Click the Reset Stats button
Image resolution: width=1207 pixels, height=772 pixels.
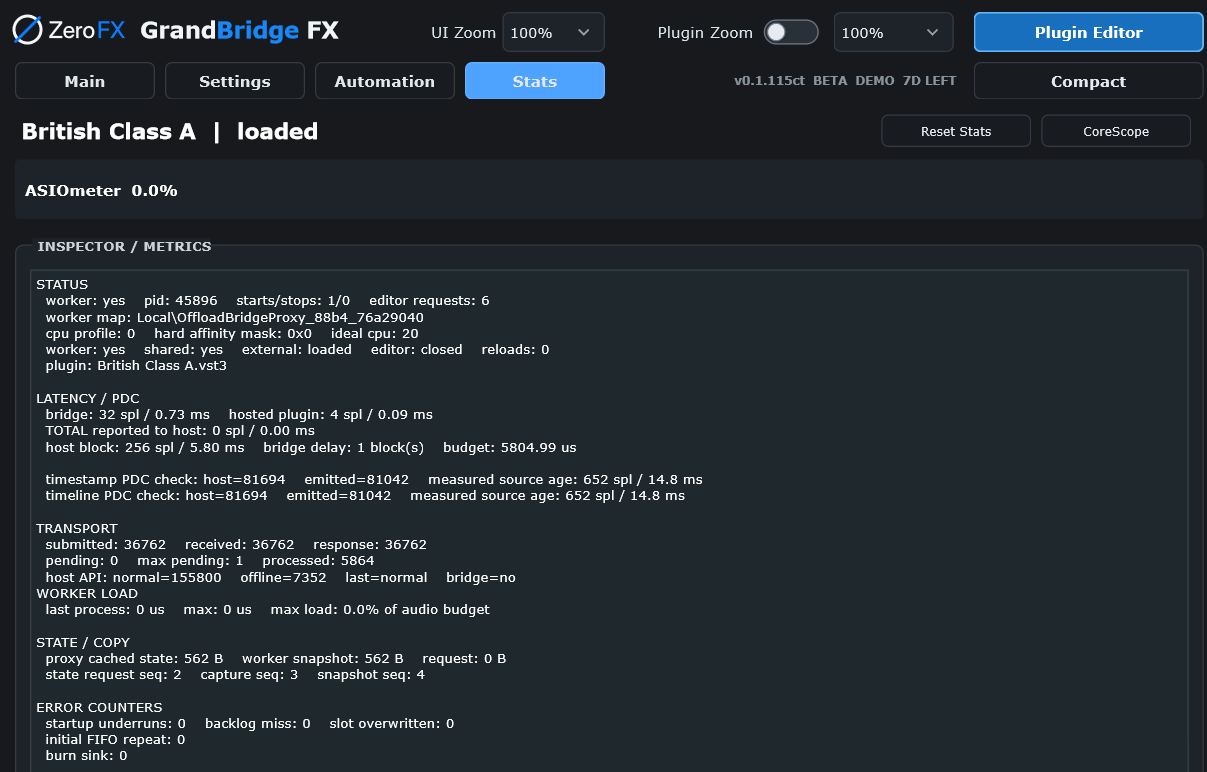(956, 131)
